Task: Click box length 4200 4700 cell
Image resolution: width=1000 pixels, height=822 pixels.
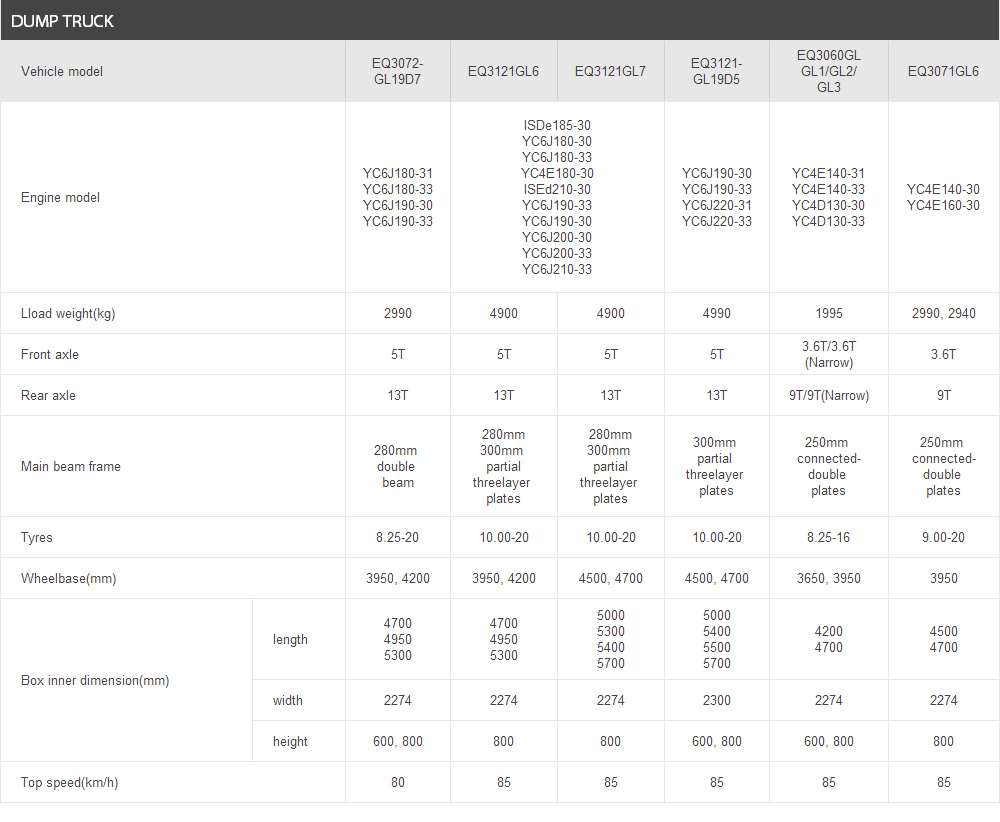Action: click(x=828, y=640)
